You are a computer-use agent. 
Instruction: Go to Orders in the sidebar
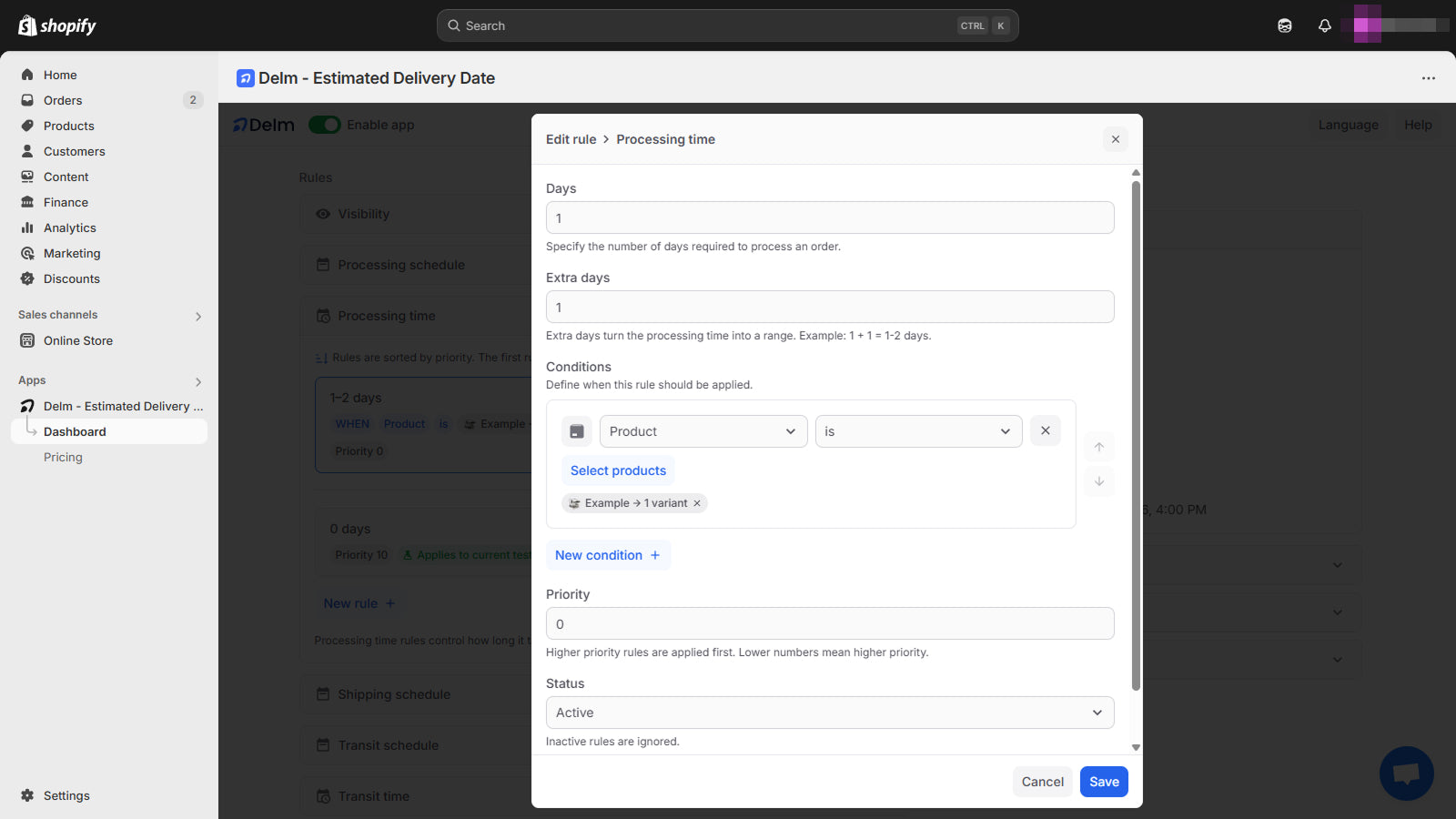pyautogui.click(x=63, y=100)
